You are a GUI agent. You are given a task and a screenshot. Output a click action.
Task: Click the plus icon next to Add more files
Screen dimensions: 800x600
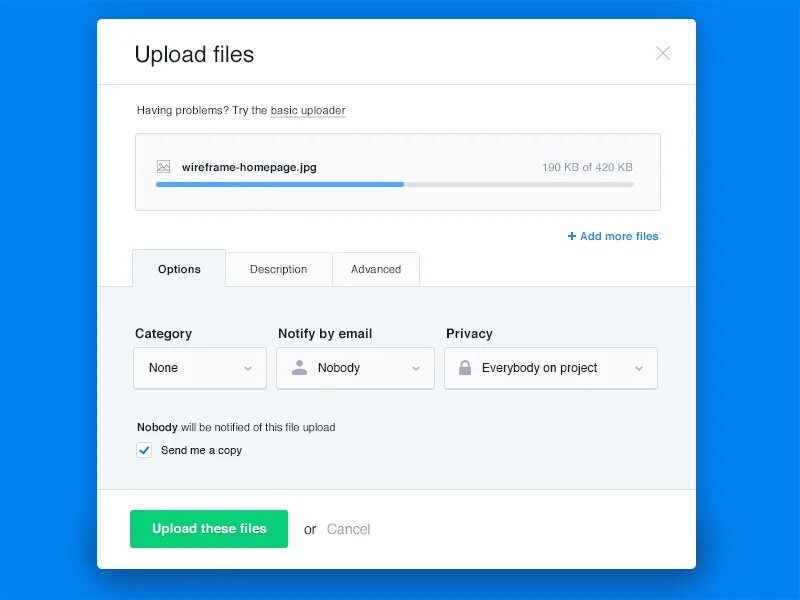572,236
